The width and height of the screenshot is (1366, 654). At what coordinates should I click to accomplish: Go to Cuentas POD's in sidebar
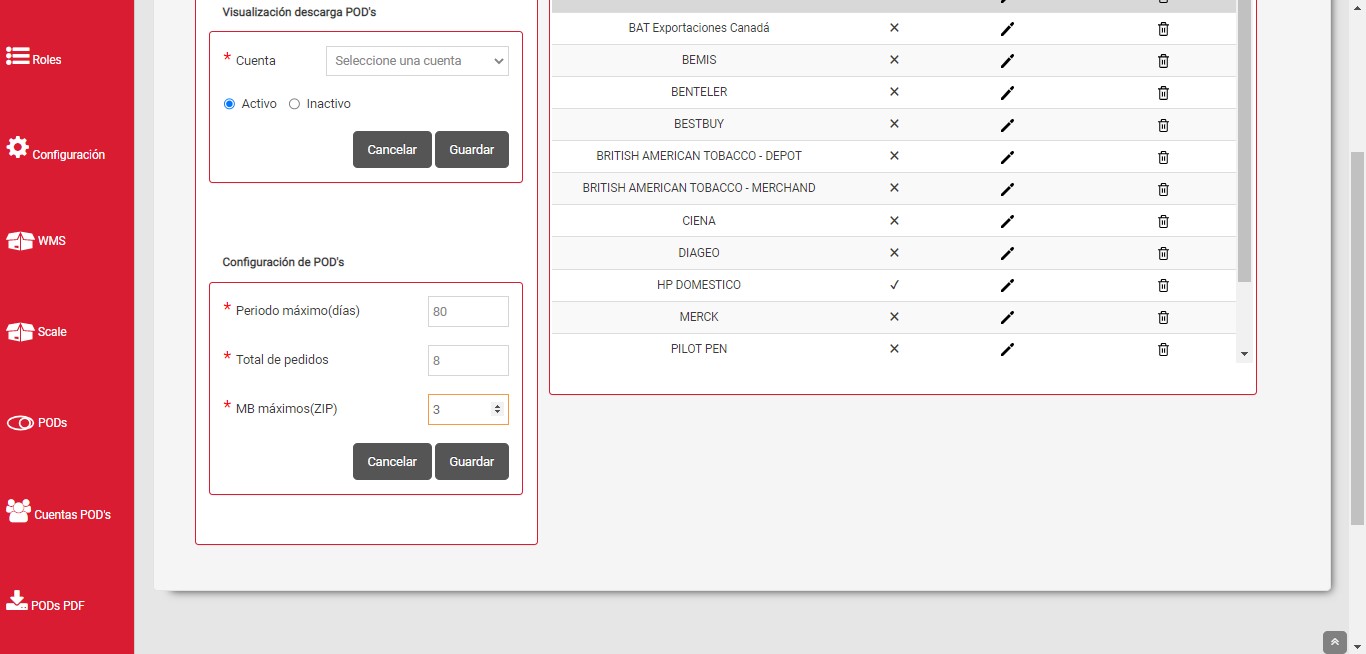click(58, 512)
